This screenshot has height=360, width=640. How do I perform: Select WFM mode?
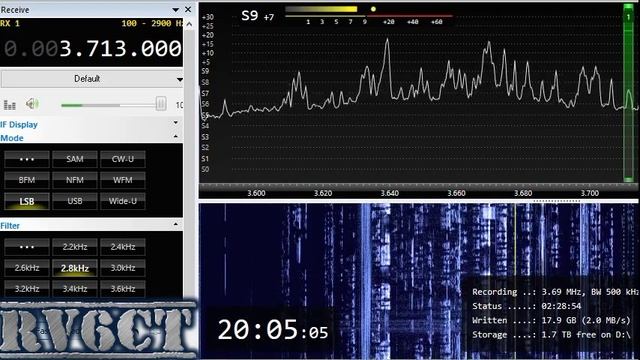[122, 180]
